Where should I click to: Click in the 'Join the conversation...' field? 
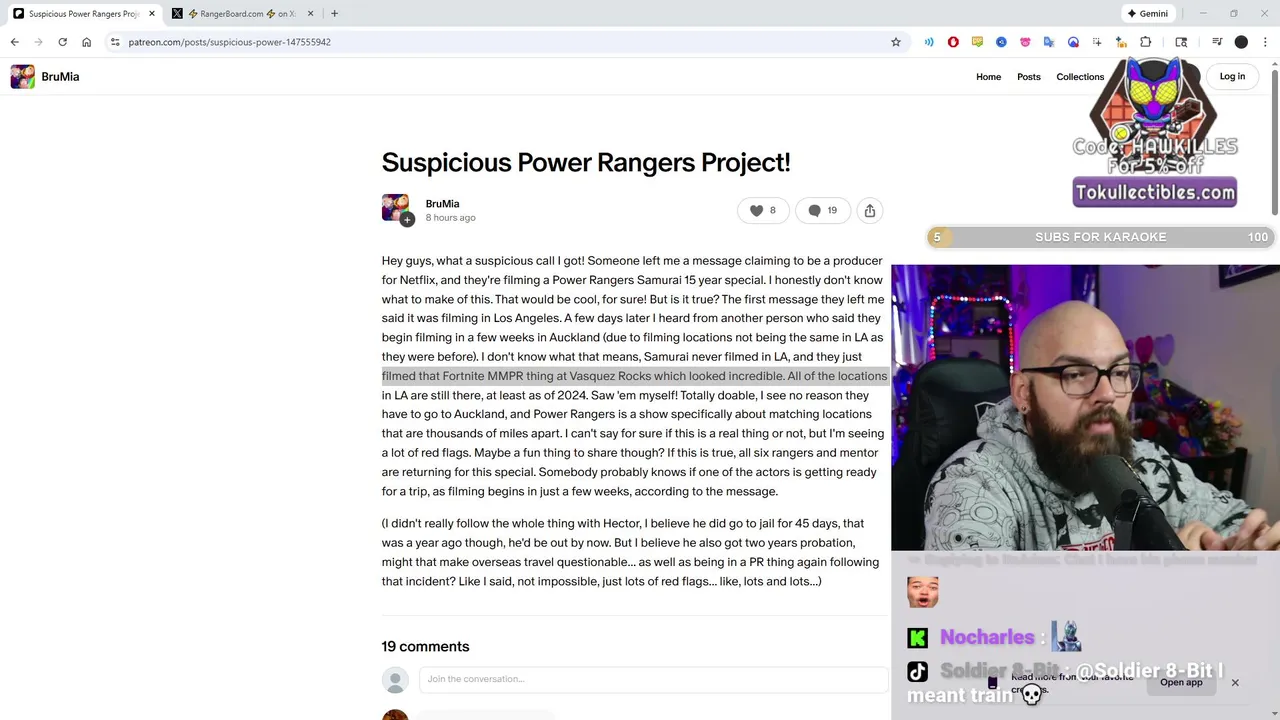pyautogui.click(x=653, y=679)
